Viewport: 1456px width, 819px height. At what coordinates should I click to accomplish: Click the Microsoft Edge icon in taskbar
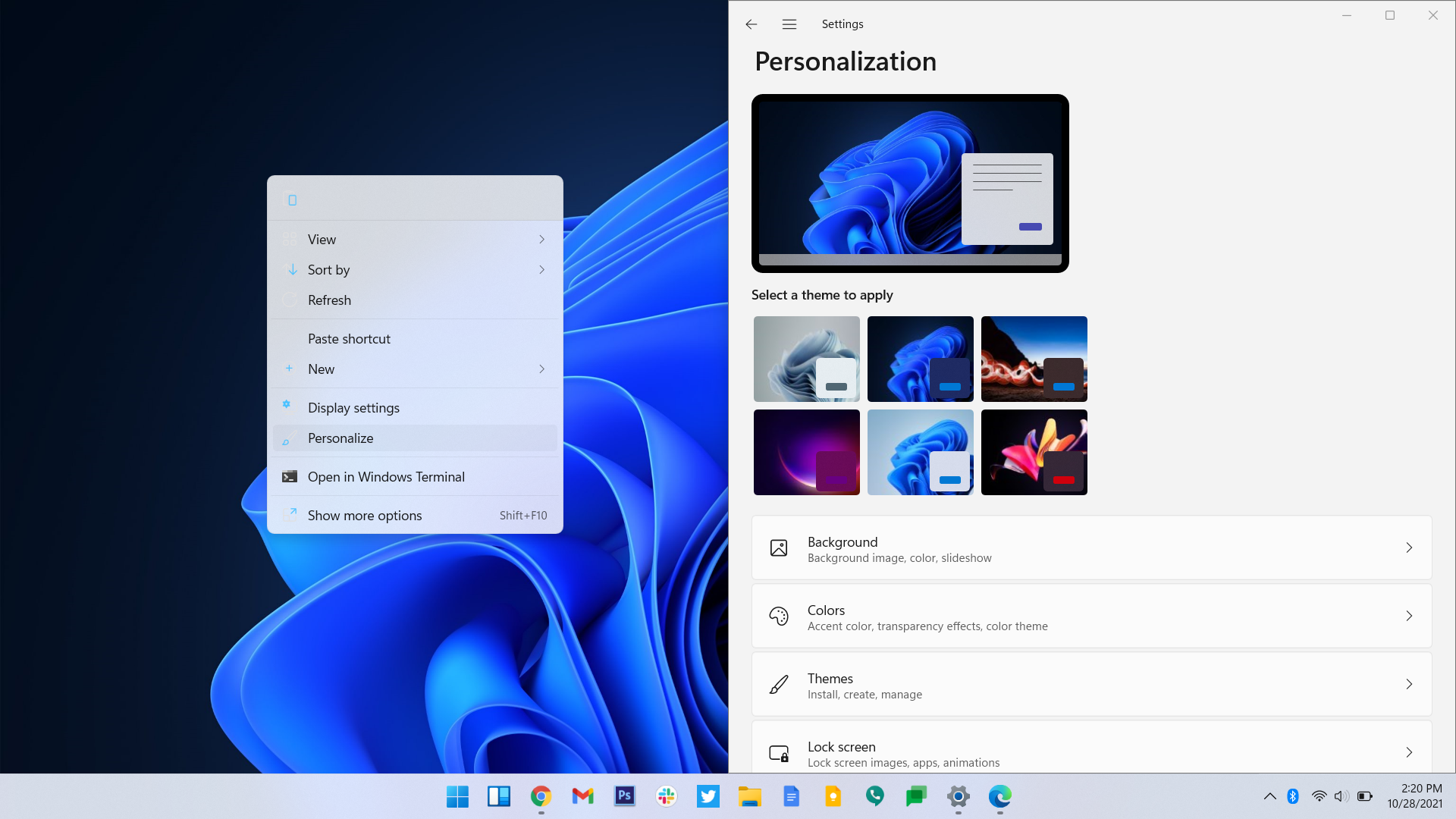click(x=1000, y=796)
